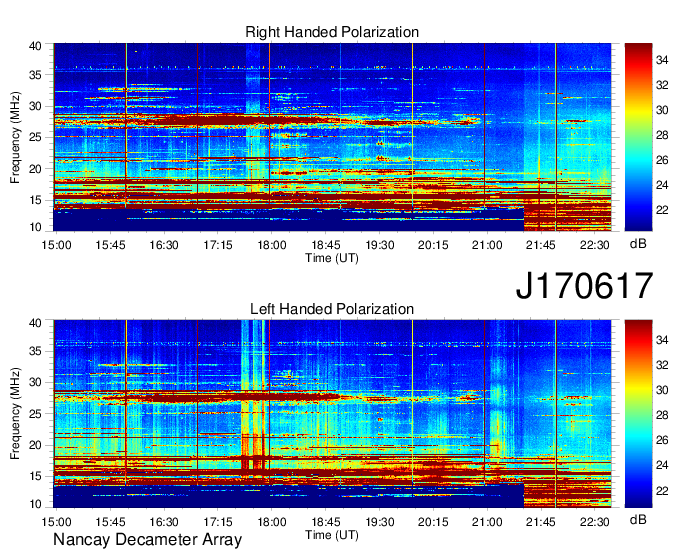Click "19:30" time tick of Right Handed plot

click(379, 245)
